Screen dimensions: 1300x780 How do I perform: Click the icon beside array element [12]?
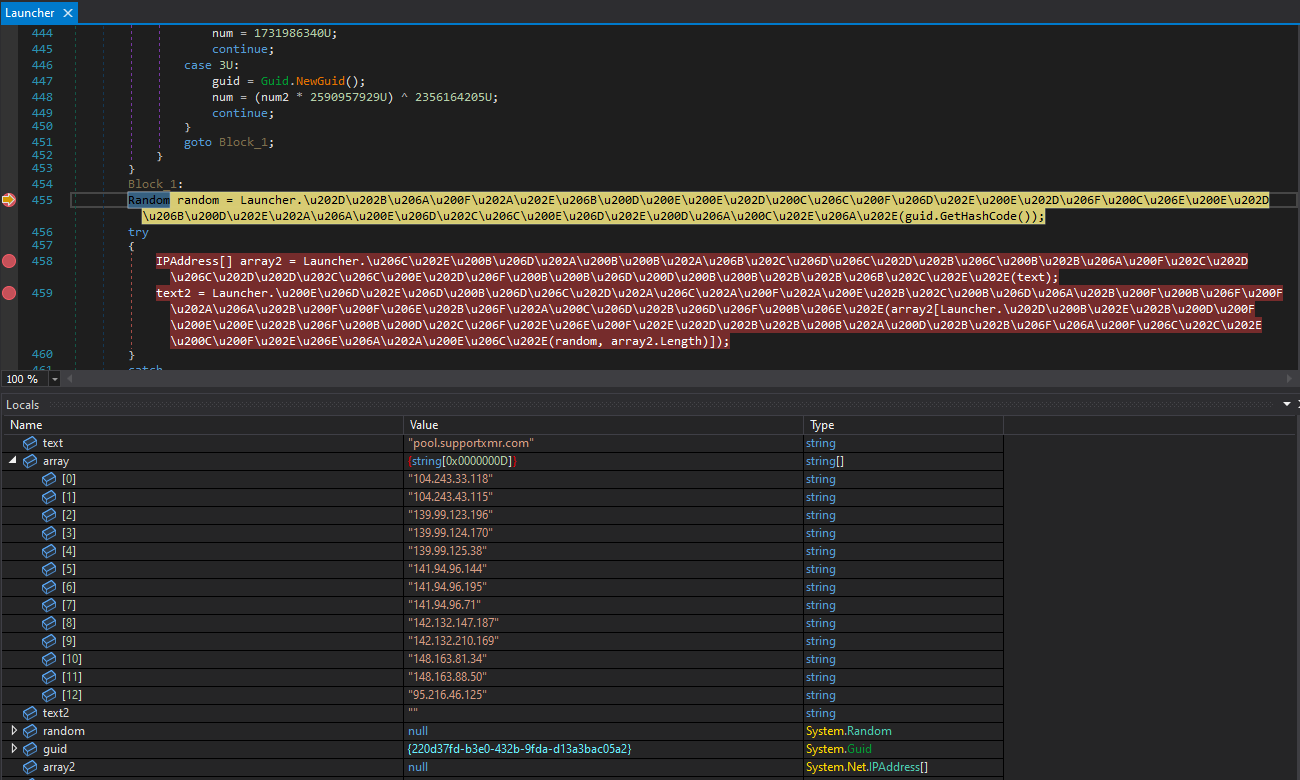pos(49,695)
